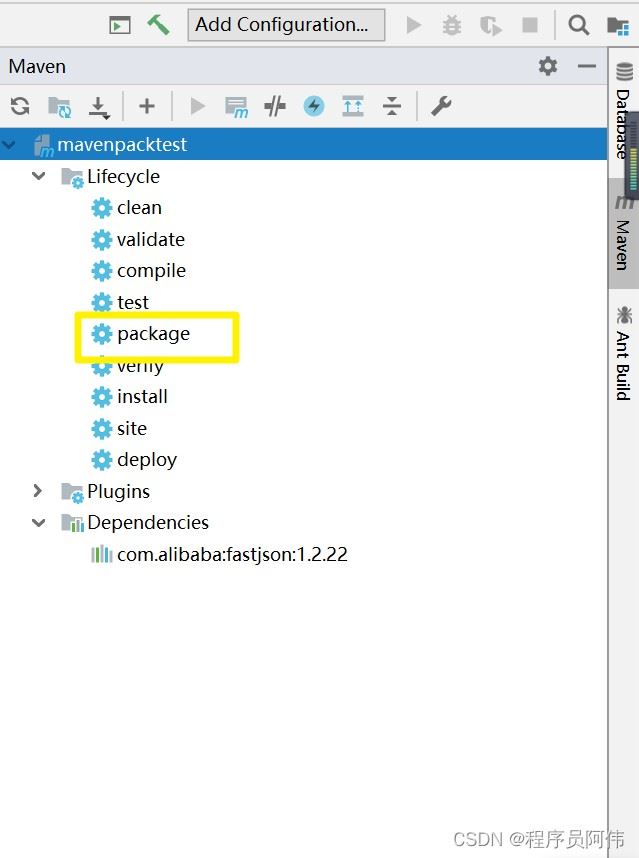Reimport all Maven projects refresh icon
This screenshot has height=858, width=639.
pos(20,106)
